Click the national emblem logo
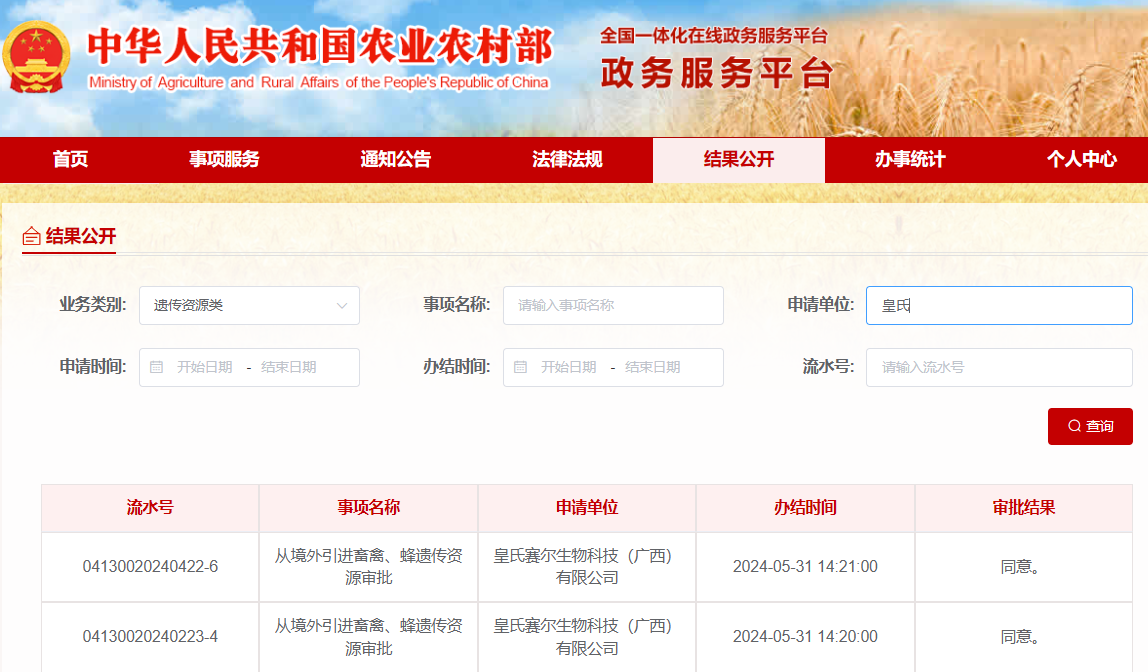The image size is (1148, 672). pyautogui.click(x=36, y=58)
